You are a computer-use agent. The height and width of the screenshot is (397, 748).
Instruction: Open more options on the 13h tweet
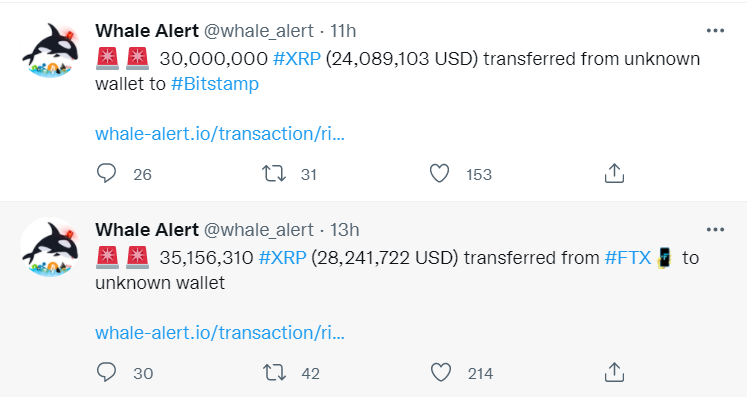715,230
